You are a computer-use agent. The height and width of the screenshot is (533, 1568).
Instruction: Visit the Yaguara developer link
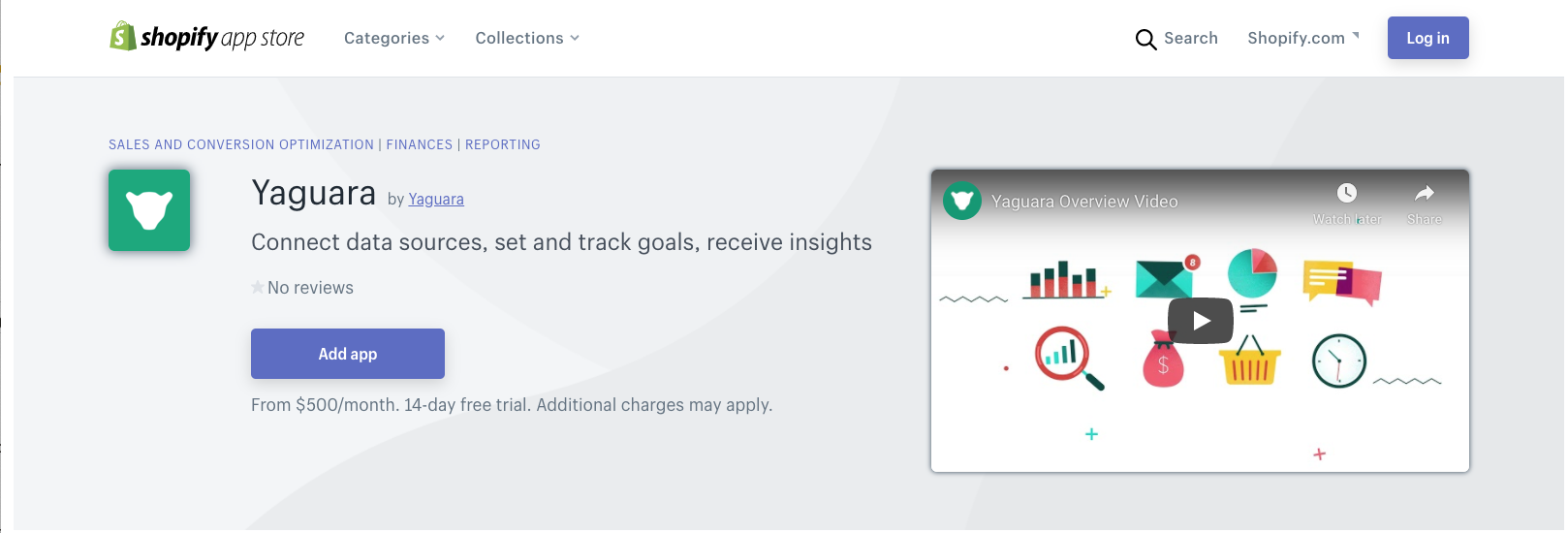click(436, 200)
